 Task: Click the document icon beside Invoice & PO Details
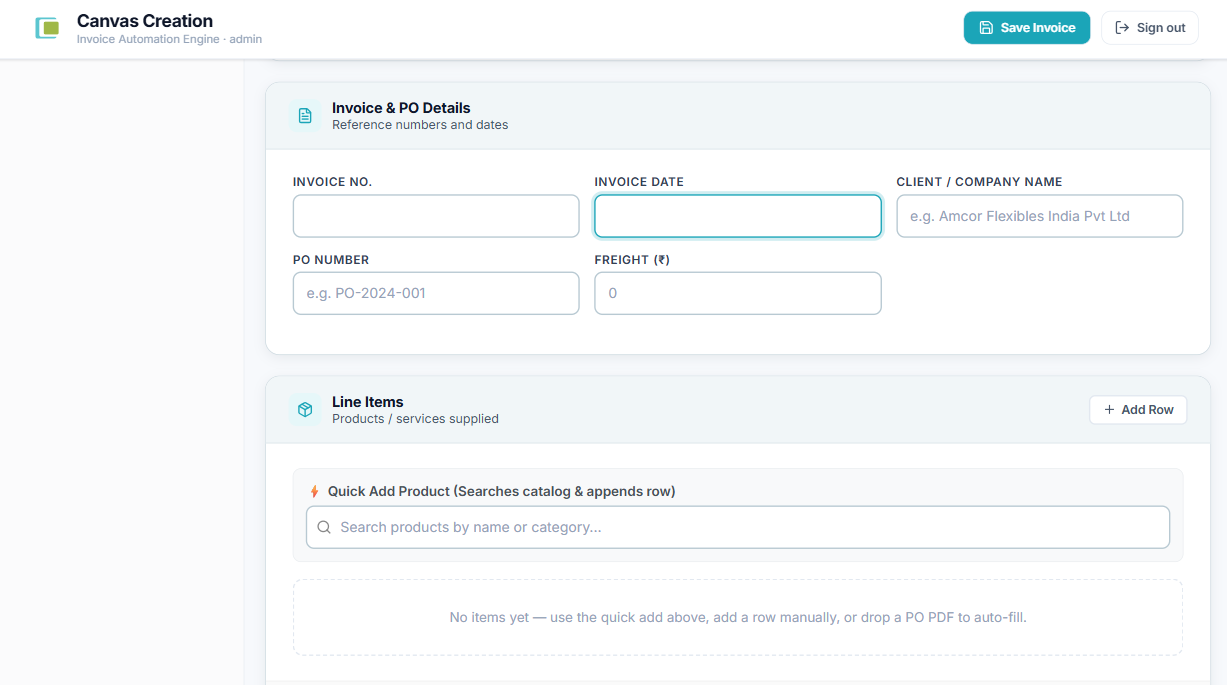(x=305, y=116)
